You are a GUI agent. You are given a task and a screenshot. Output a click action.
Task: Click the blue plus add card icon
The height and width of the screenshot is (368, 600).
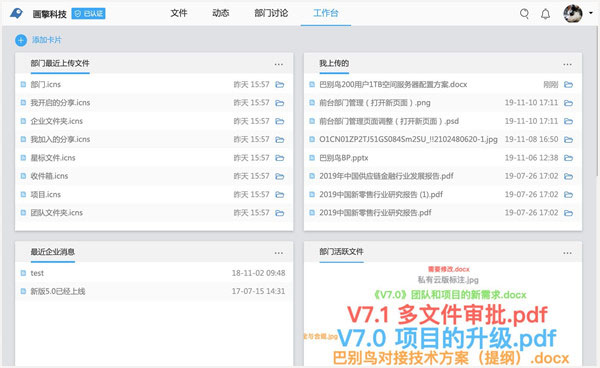tap(21, 40)
